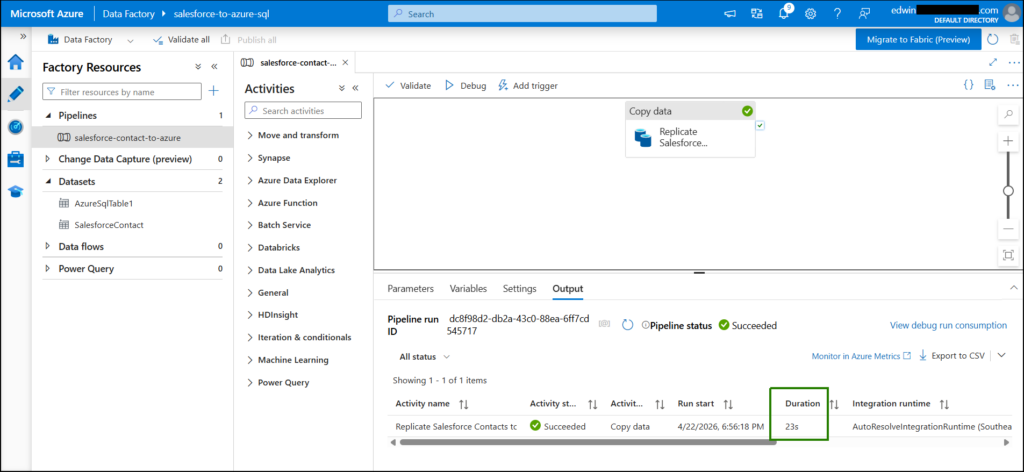1024x472 pixels.
Task: Click Migrate to Fabric (Preview) button
Action: (x=918, y=39)
